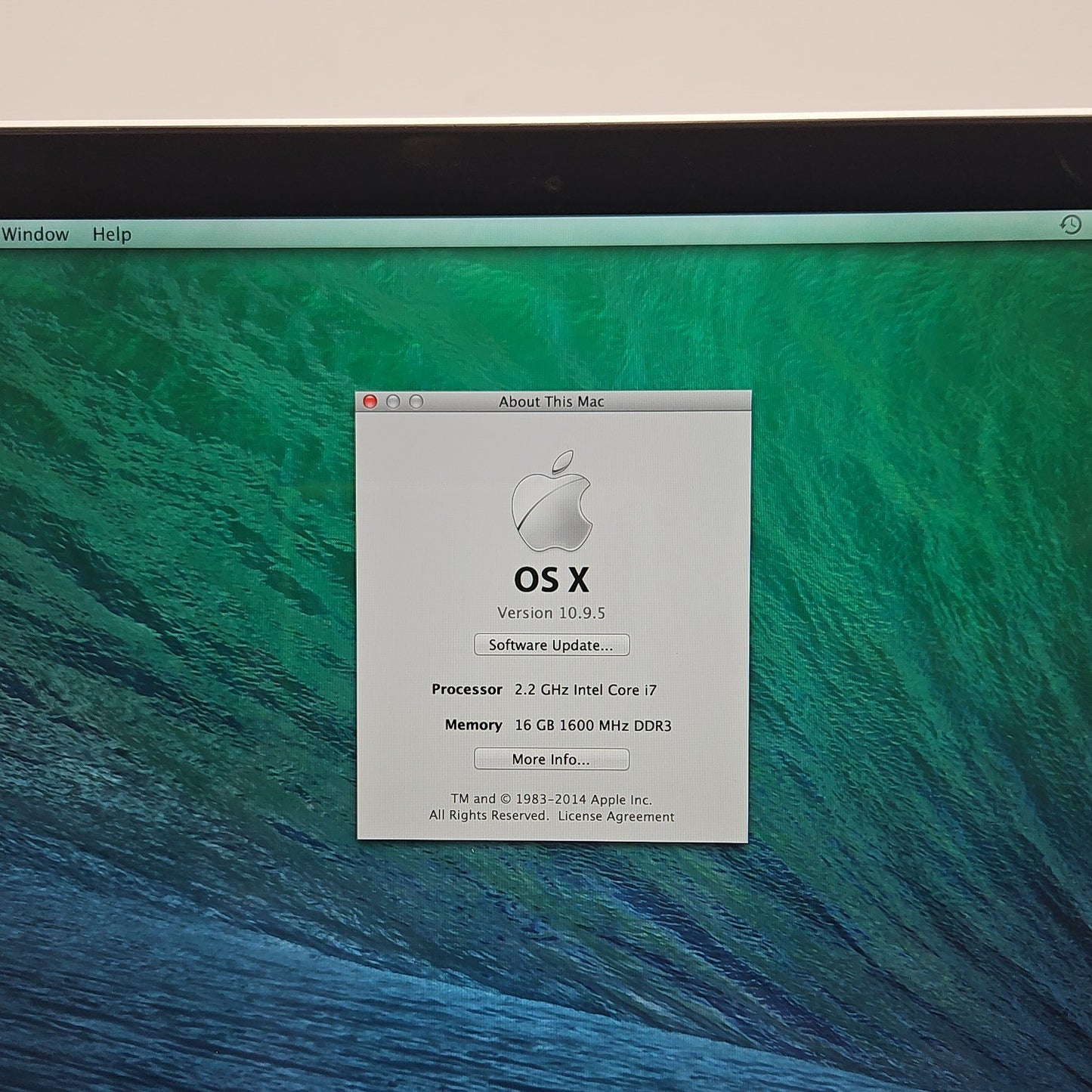The height and width of the screenshot is (1092, 1092).
Task: Select the 16 GB 1600 MHz DDR3 text
Action: 593,725
